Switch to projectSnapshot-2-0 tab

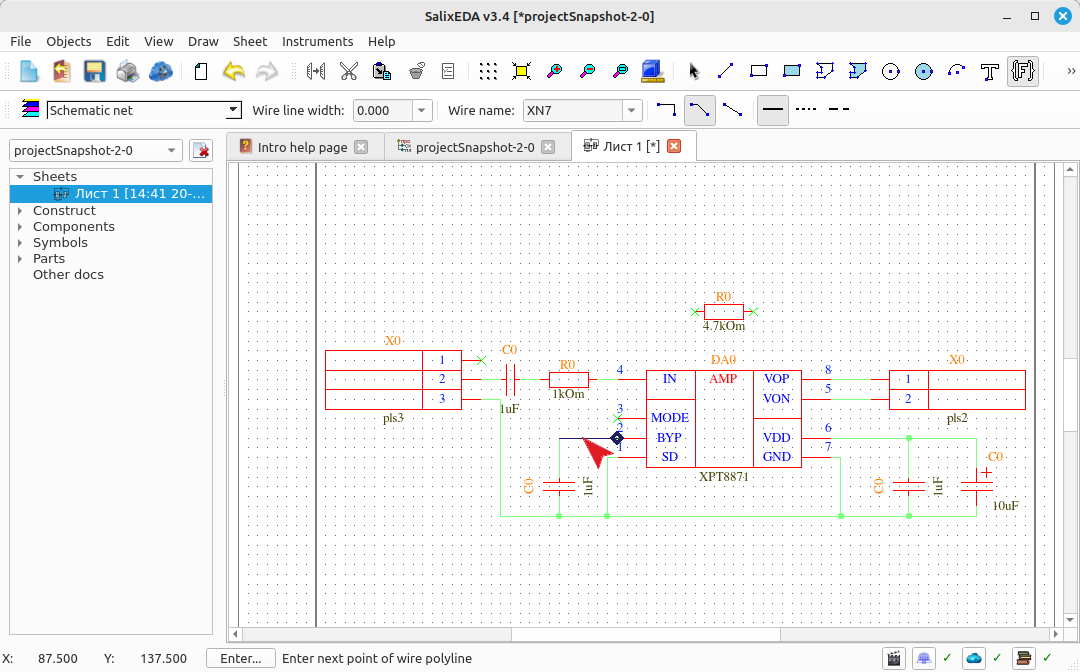coord(475,147)
